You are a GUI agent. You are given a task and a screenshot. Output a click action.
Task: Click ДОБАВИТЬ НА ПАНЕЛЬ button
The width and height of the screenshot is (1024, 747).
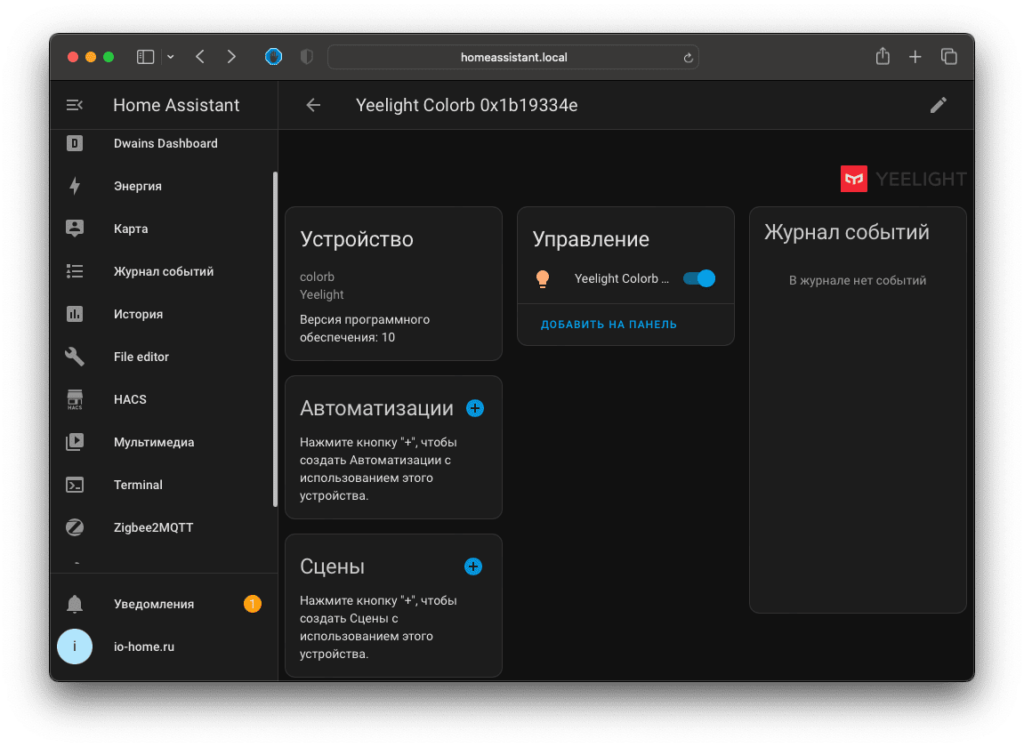(609, 325)
